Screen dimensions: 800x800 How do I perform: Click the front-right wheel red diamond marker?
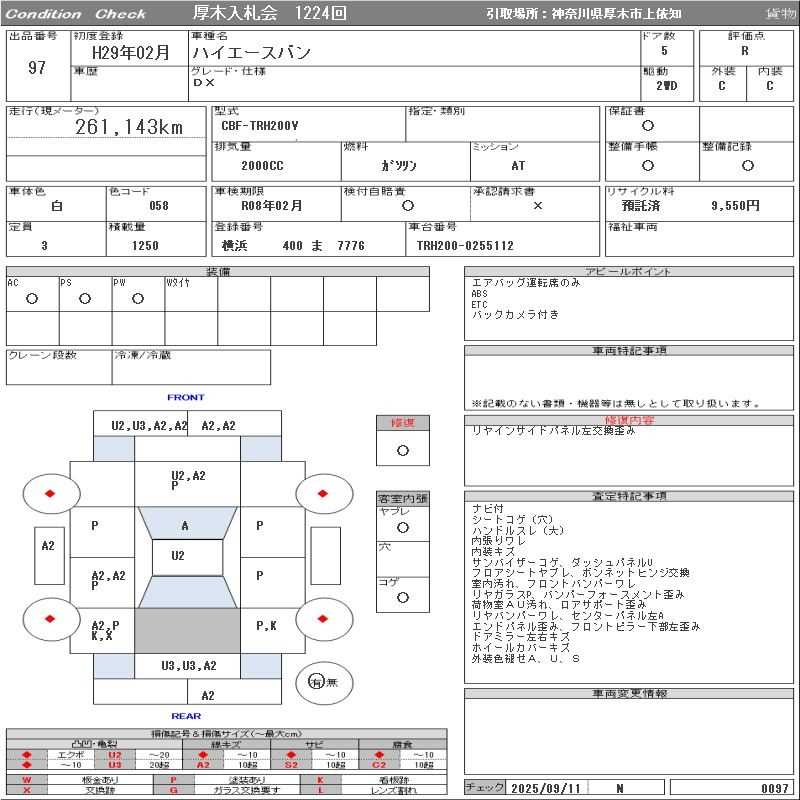click(x=322, y=493)
